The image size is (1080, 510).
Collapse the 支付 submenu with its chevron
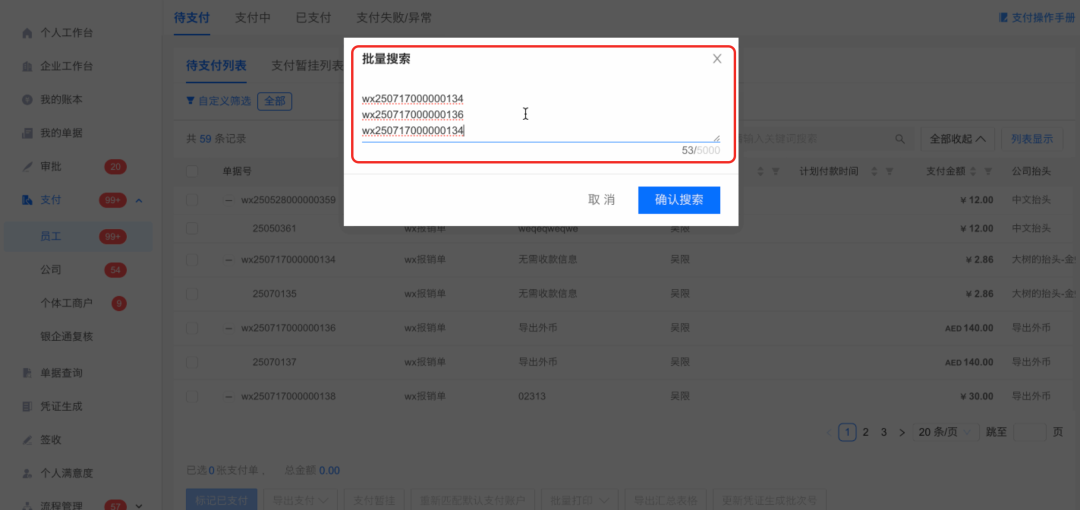coord(139,201)
